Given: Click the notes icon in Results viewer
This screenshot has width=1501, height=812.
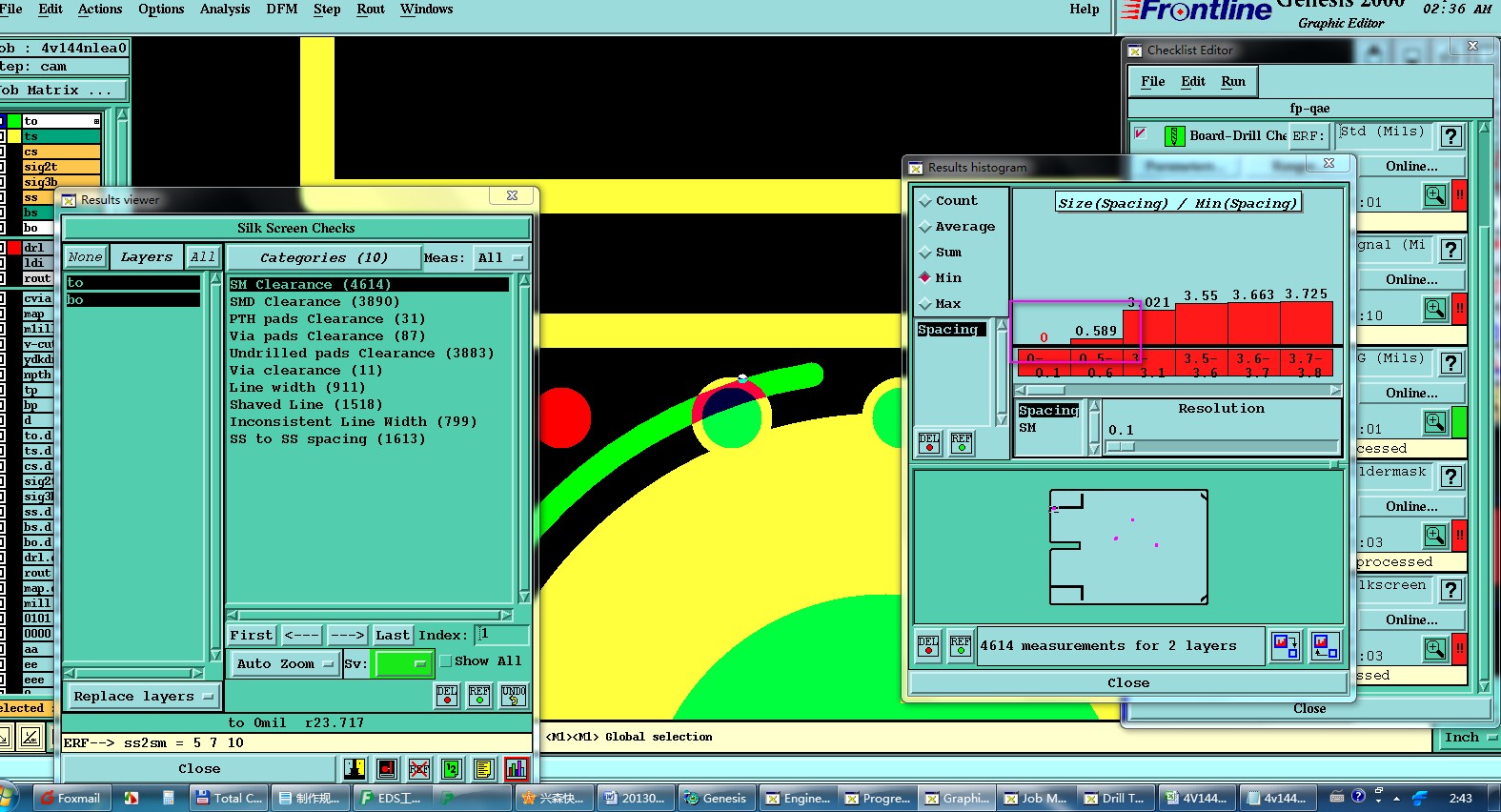Looking at the screenshot, I should coord(484,769).
